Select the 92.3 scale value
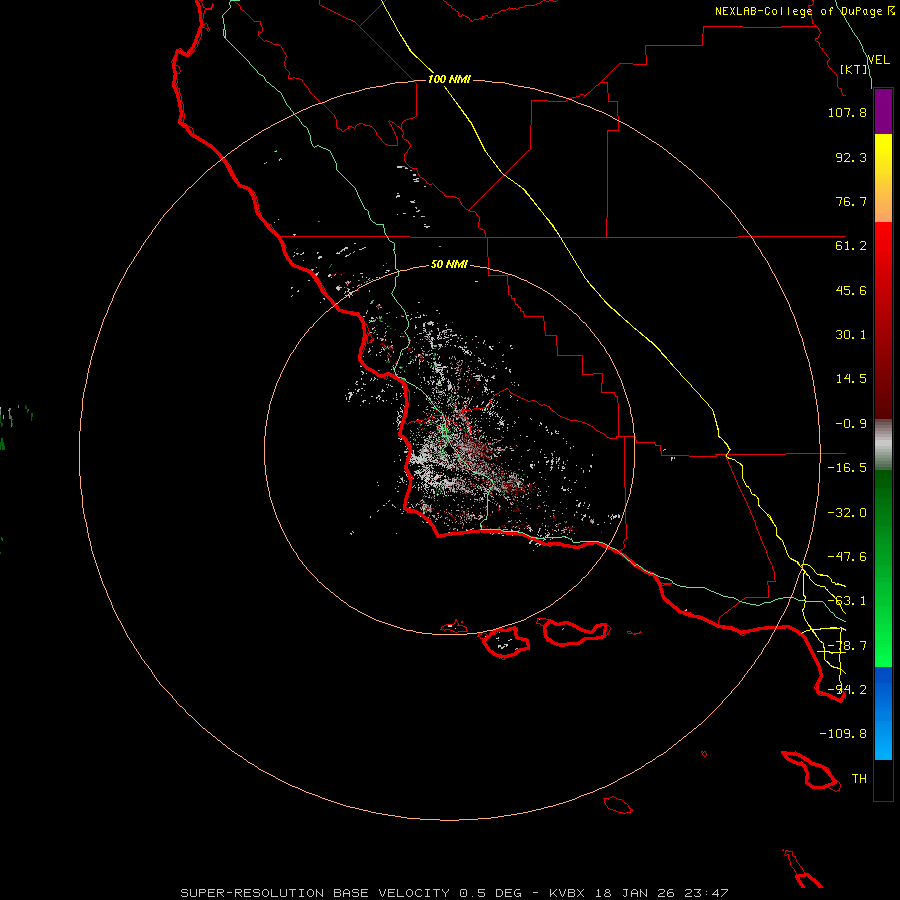Screen dimensions: 900x900 (x=851, y=157)
